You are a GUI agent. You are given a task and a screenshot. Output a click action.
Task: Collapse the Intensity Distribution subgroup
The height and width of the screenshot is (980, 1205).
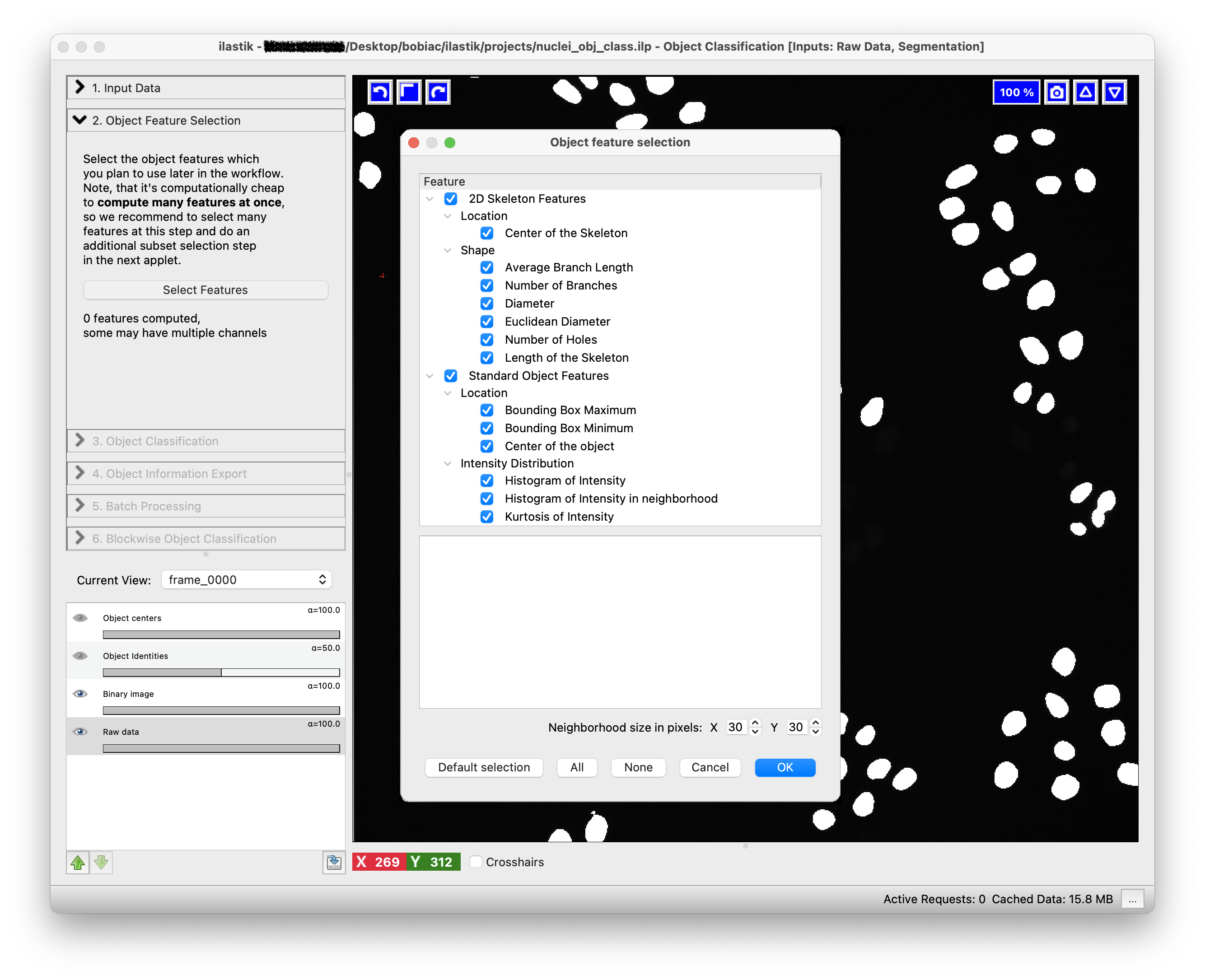click(x=448, y=463)
